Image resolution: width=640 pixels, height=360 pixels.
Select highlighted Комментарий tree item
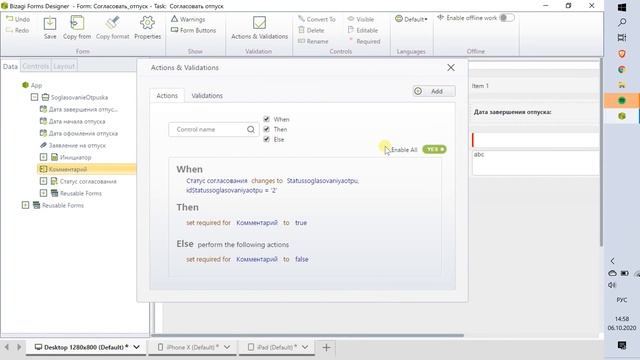click(86, 169)
